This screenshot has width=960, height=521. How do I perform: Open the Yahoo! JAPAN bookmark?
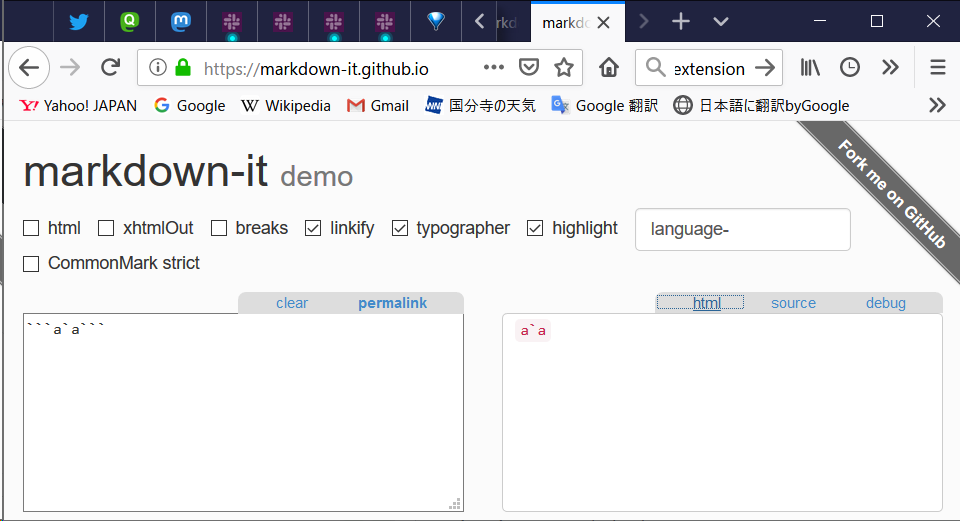click(78, 106)
